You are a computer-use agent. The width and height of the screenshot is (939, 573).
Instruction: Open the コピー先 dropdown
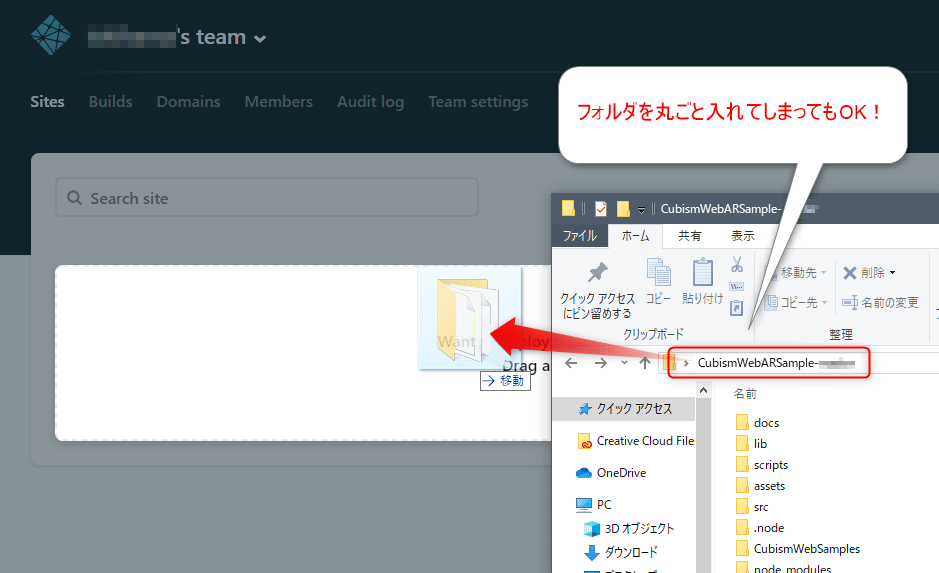796,302
